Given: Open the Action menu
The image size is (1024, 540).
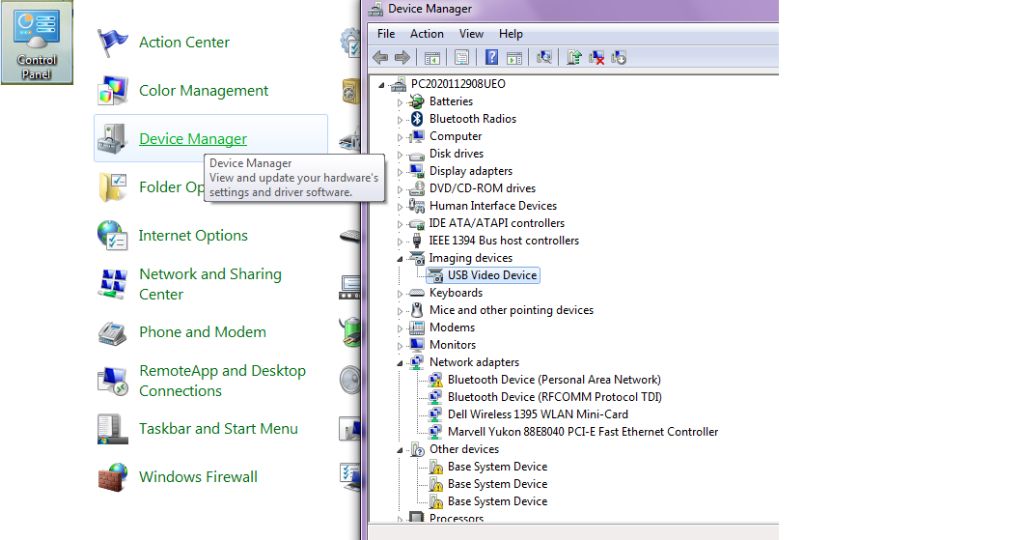Looking at the screenshot, I should 426,34.
